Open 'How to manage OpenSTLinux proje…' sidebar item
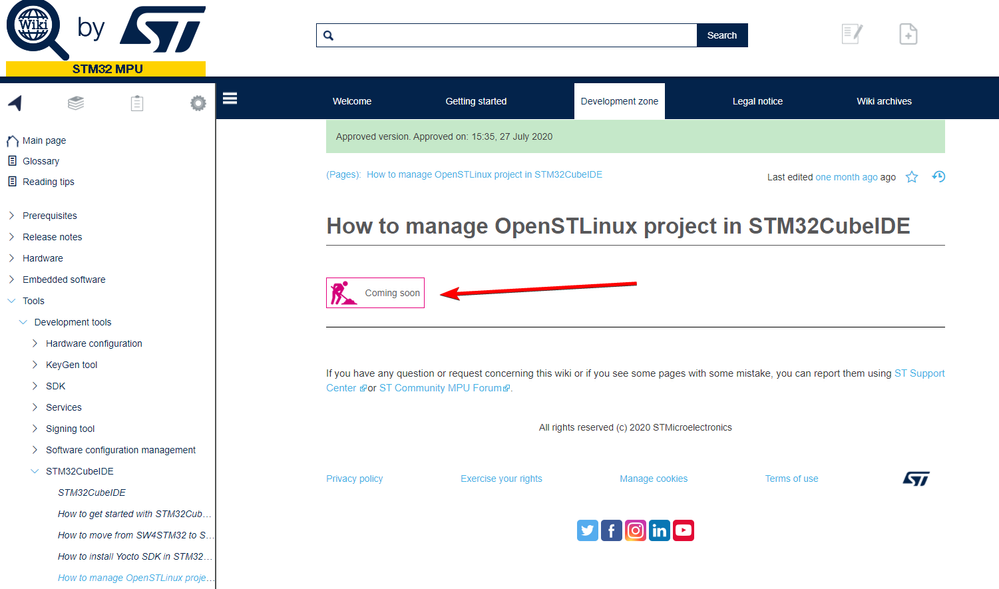 [x=134, y=578]
